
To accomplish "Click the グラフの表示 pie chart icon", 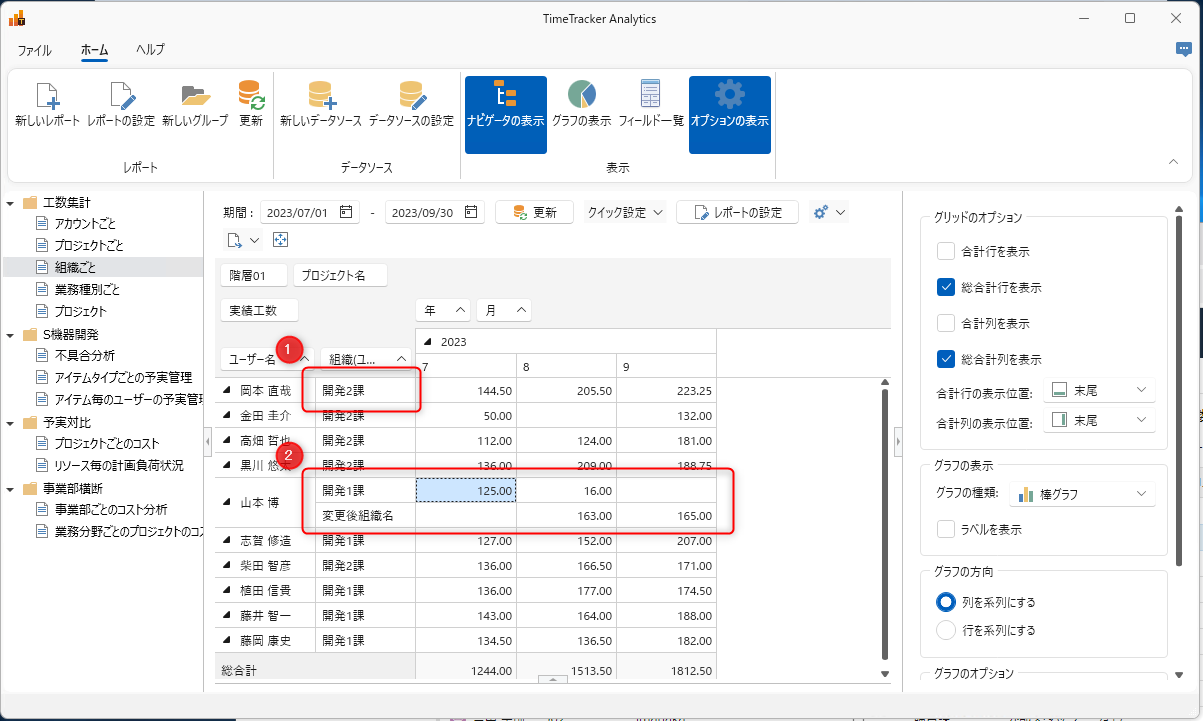I will click(x=581, y=96).
